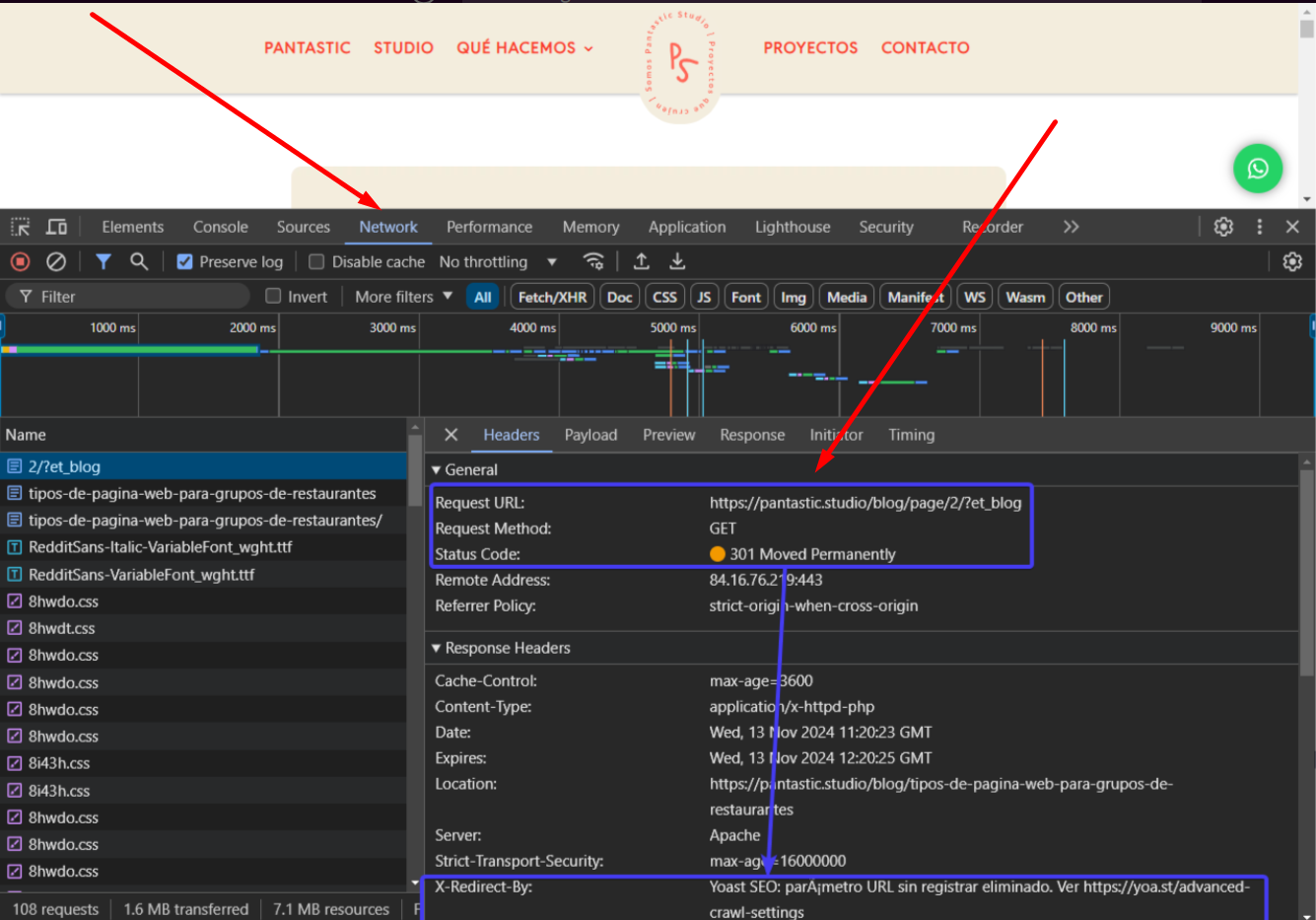The height and width of the screenshot is (920, 1316).
Task: Click the inspect element selector icon
Action: [x=21, y=227]
